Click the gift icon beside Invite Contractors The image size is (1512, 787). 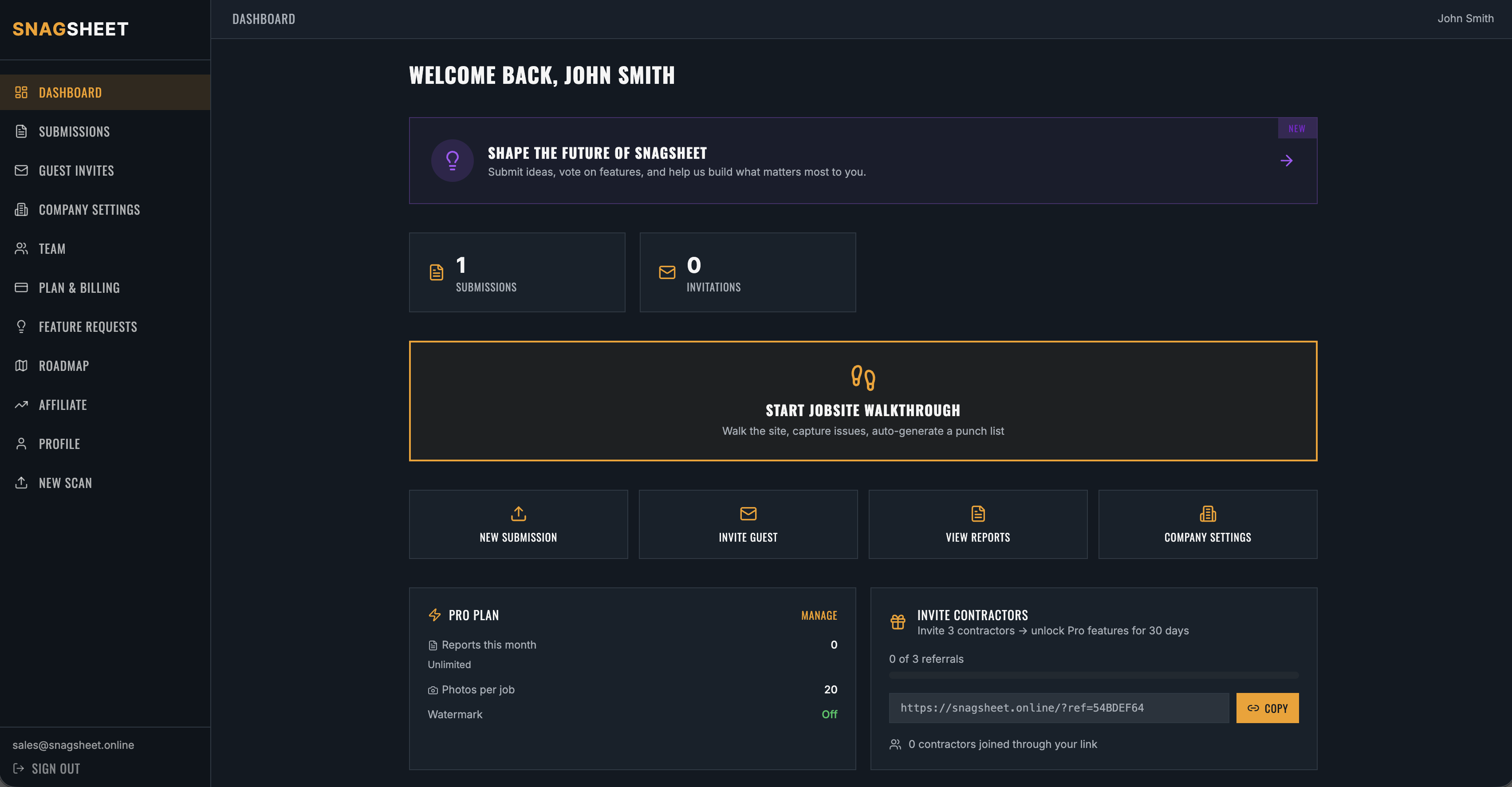898,622
